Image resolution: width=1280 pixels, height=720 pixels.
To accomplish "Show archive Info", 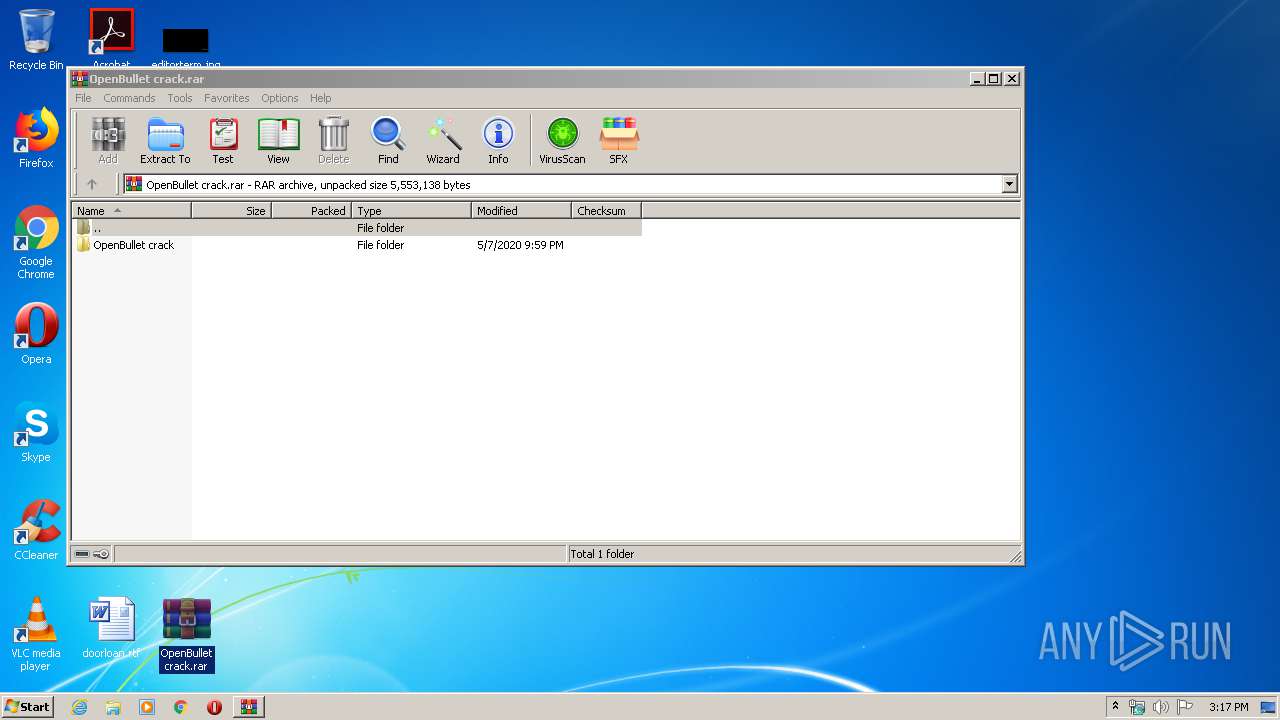I will (x=498, y=140).
